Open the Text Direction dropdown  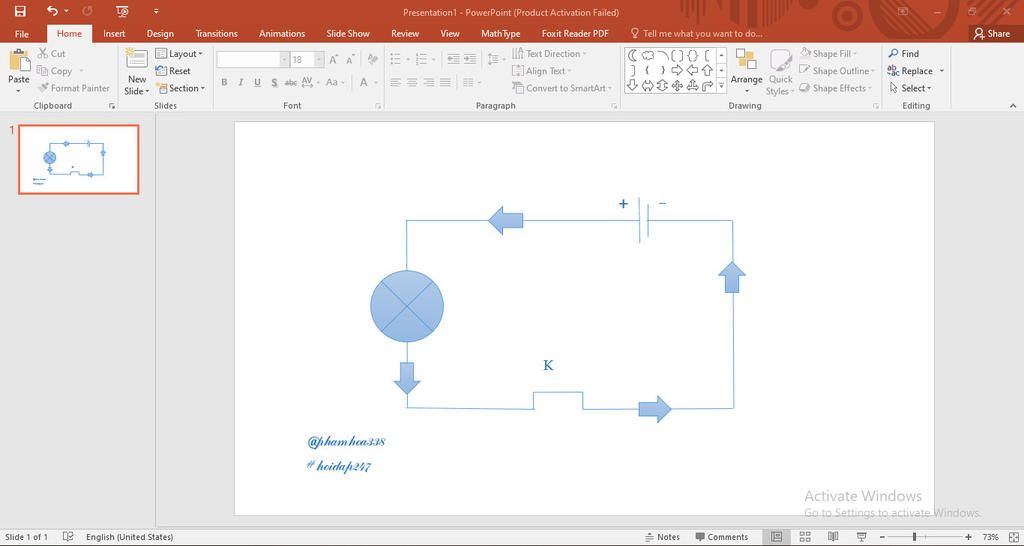tap(549, 54)
